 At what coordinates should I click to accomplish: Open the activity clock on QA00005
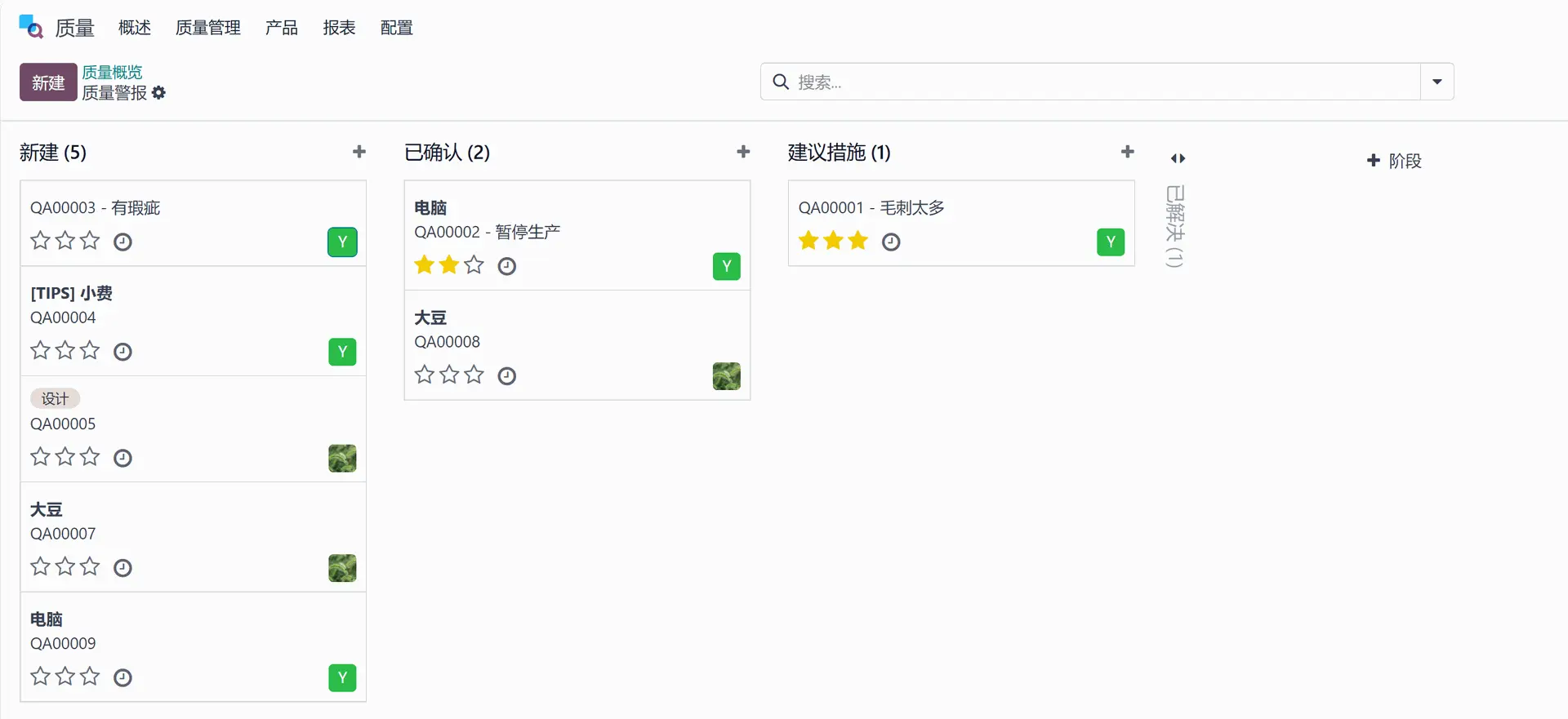pos(122,458)
